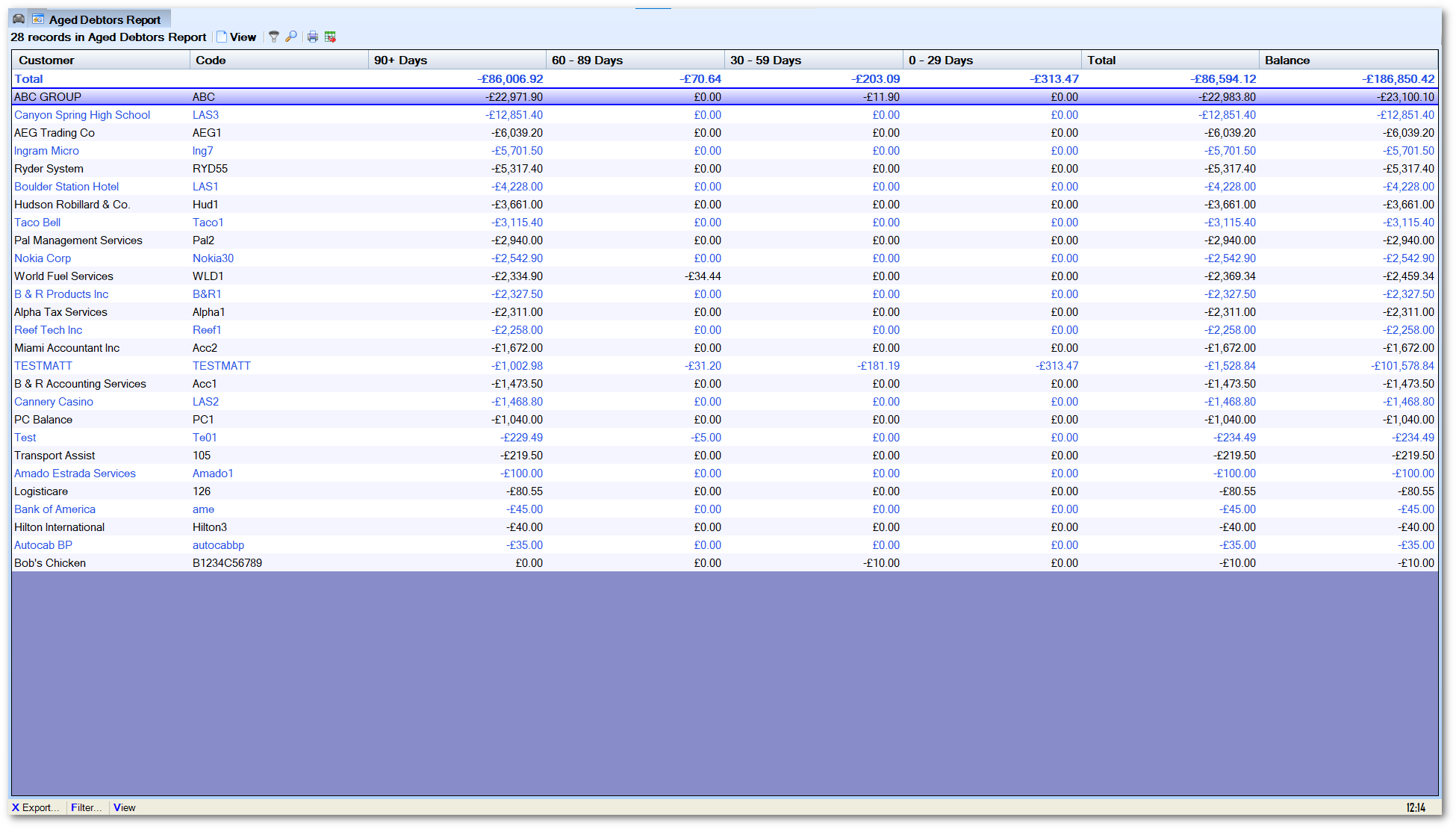Screen dimensions: 1456x829
Task: Click the View toolbar button
Action: click(236, 37)
